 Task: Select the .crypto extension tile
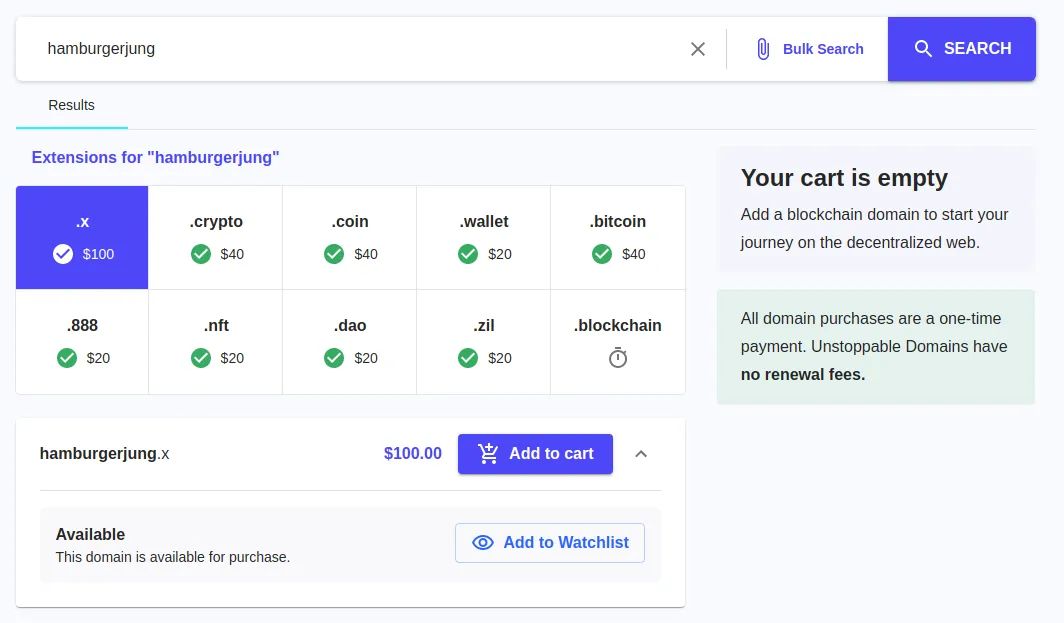point(216,238)
